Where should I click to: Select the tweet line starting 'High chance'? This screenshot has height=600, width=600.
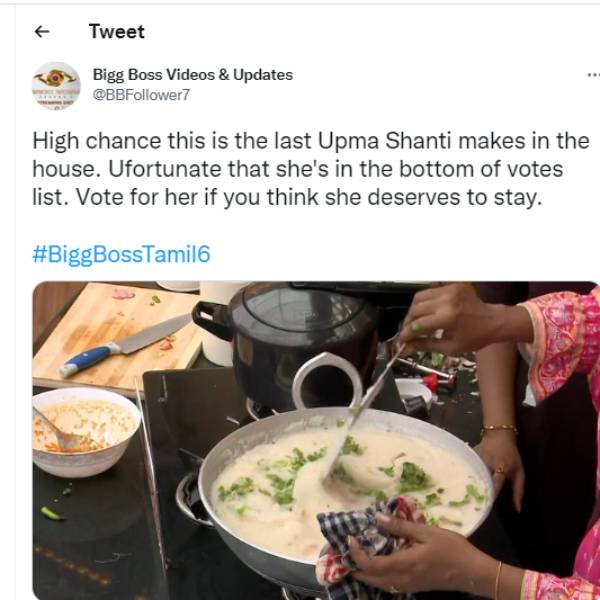[x=311, y=141]
